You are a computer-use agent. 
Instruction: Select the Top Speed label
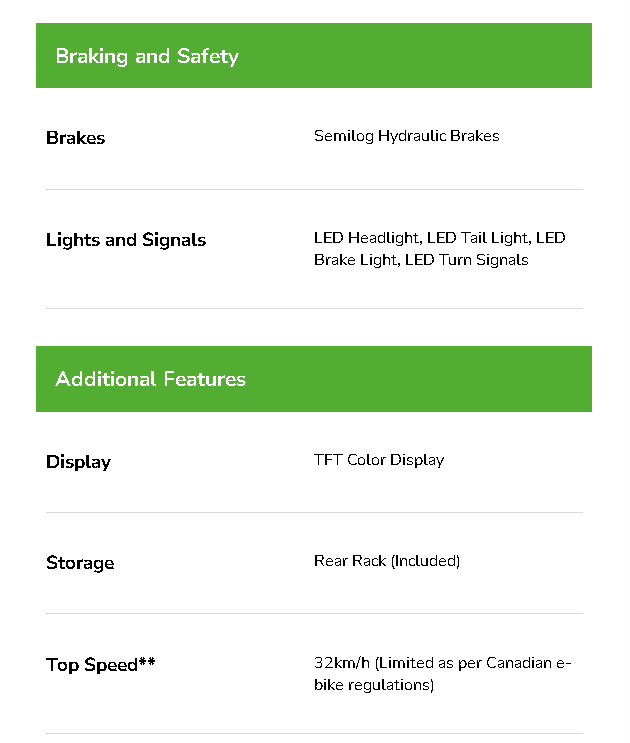(x=91, y=665)
